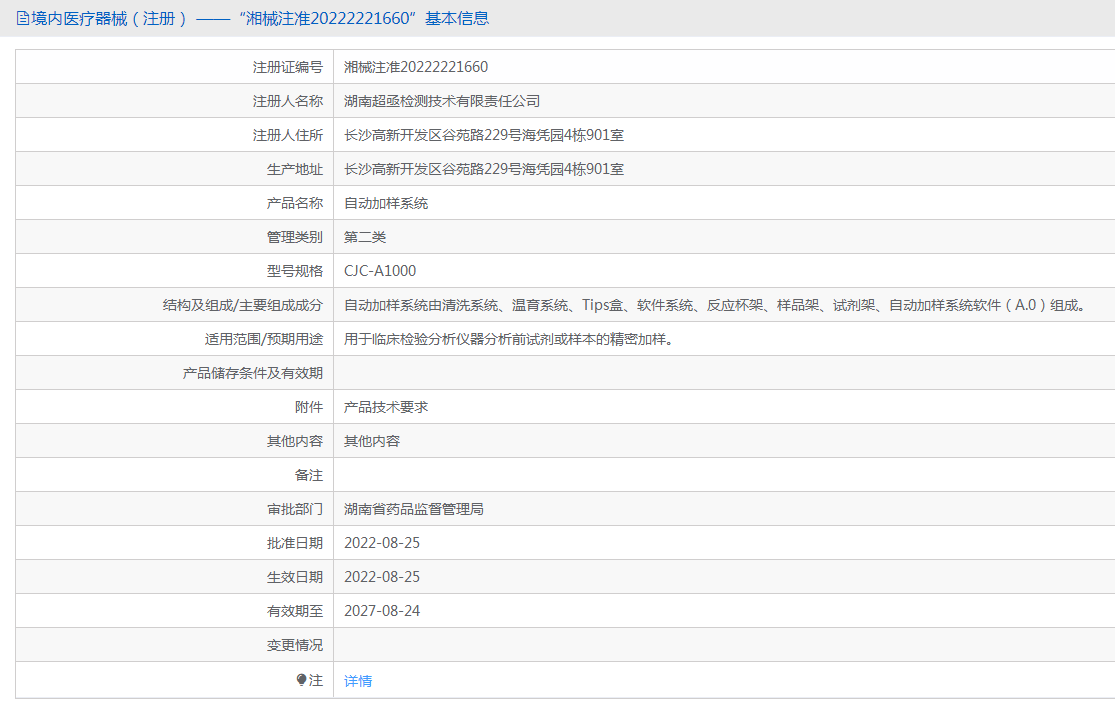Screen dimensions: 1115x704
Task: Click the 其他内容 value cell
Action: [372, 441]
